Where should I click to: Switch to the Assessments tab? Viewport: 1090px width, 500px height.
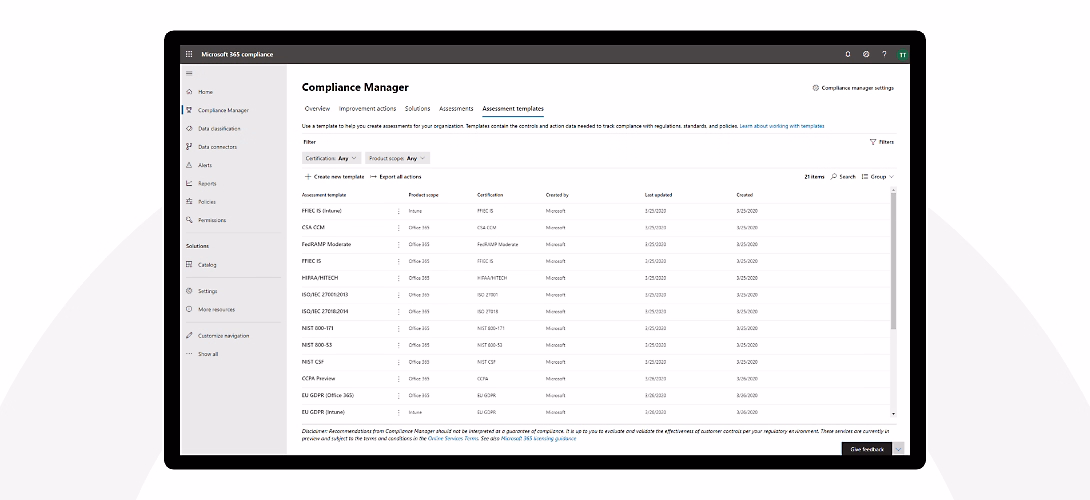tap(456, 108)
